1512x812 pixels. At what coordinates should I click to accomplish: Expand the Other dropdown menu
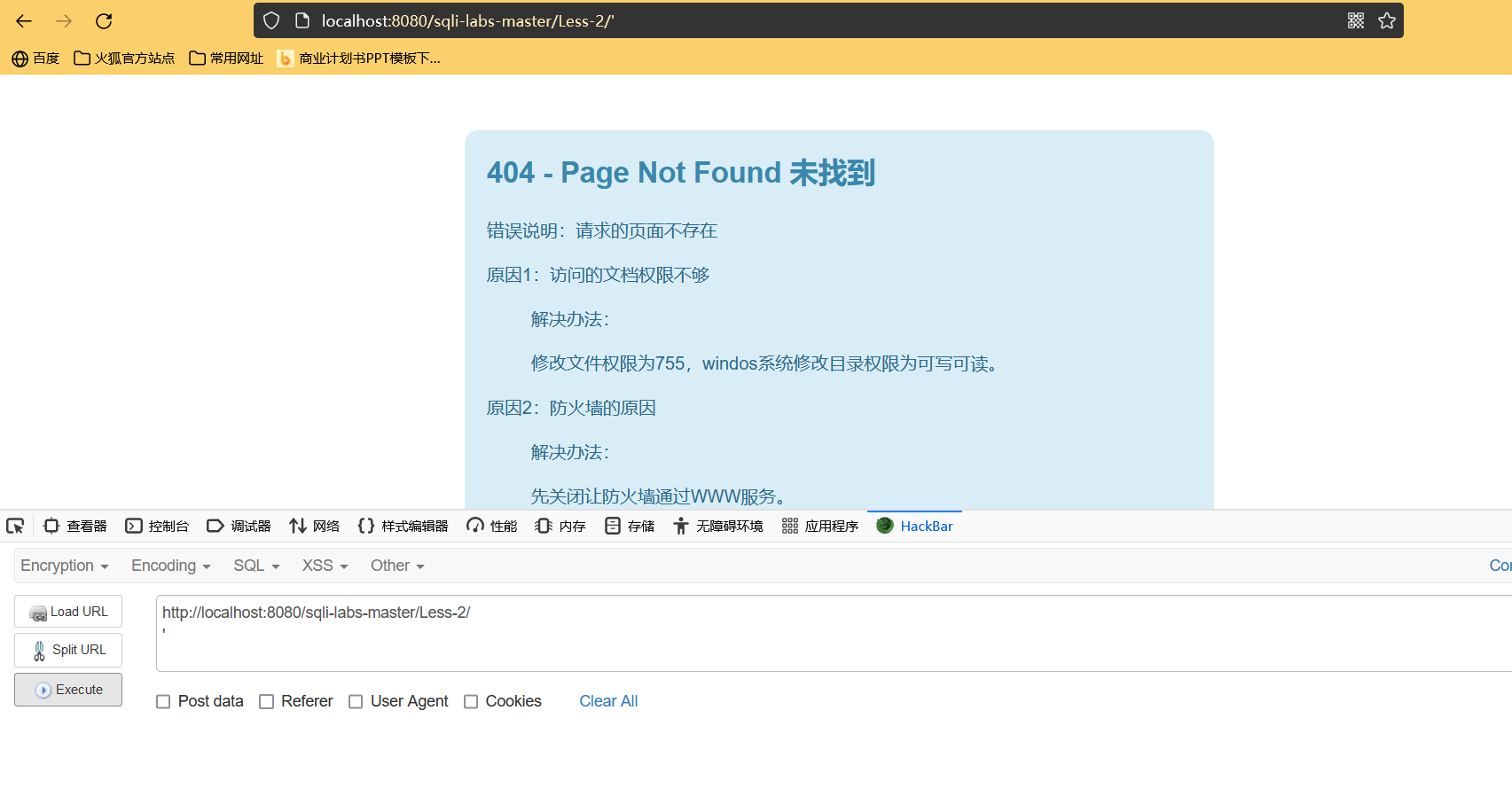pyautogui.click(x=397, y=566)
